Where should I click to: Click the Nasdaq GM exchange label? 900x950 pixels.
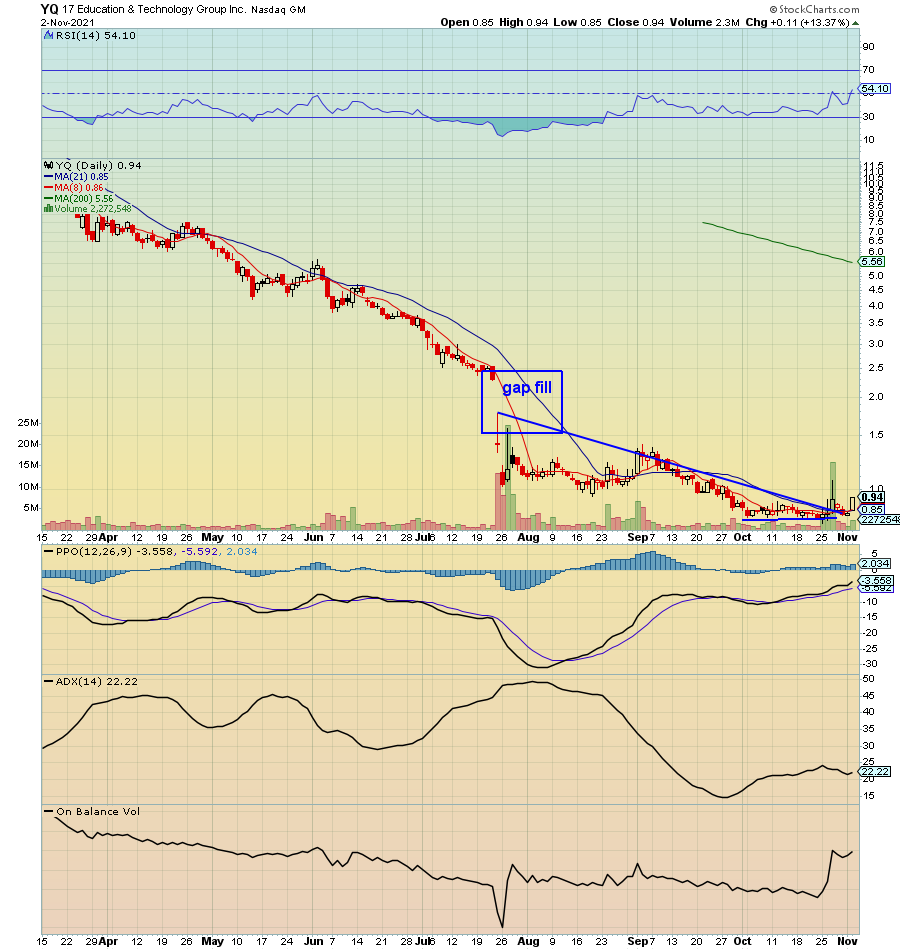tap(278, 10)
